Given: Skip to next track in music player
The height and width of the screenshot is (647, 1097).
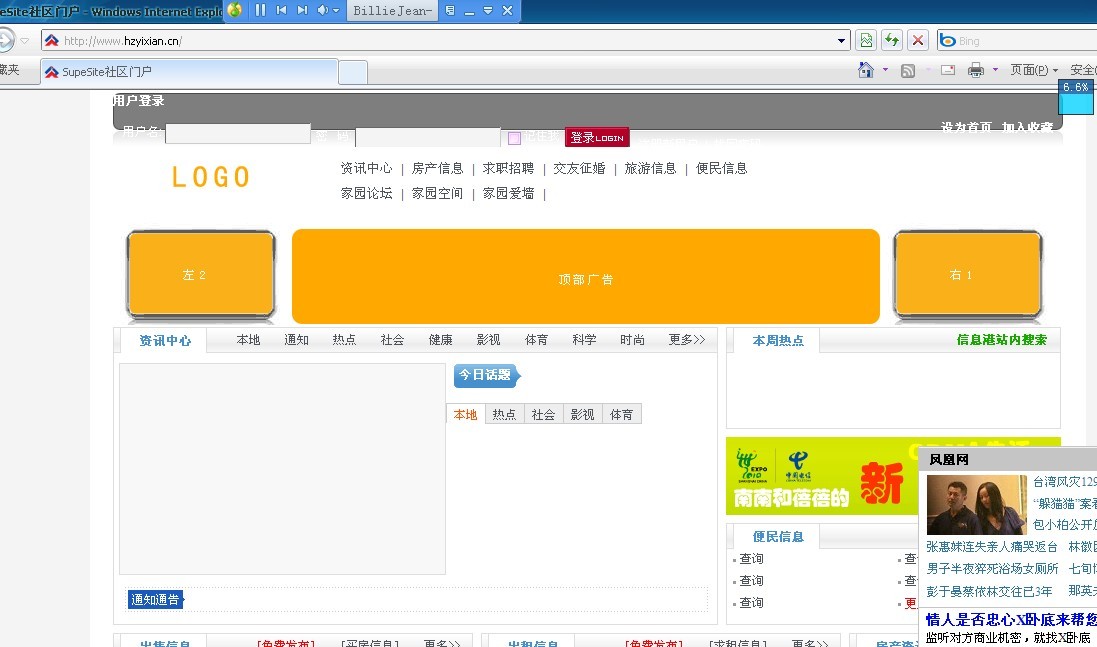Looking at the screenshot, I should pyautogui.click(x=302, y=10).
